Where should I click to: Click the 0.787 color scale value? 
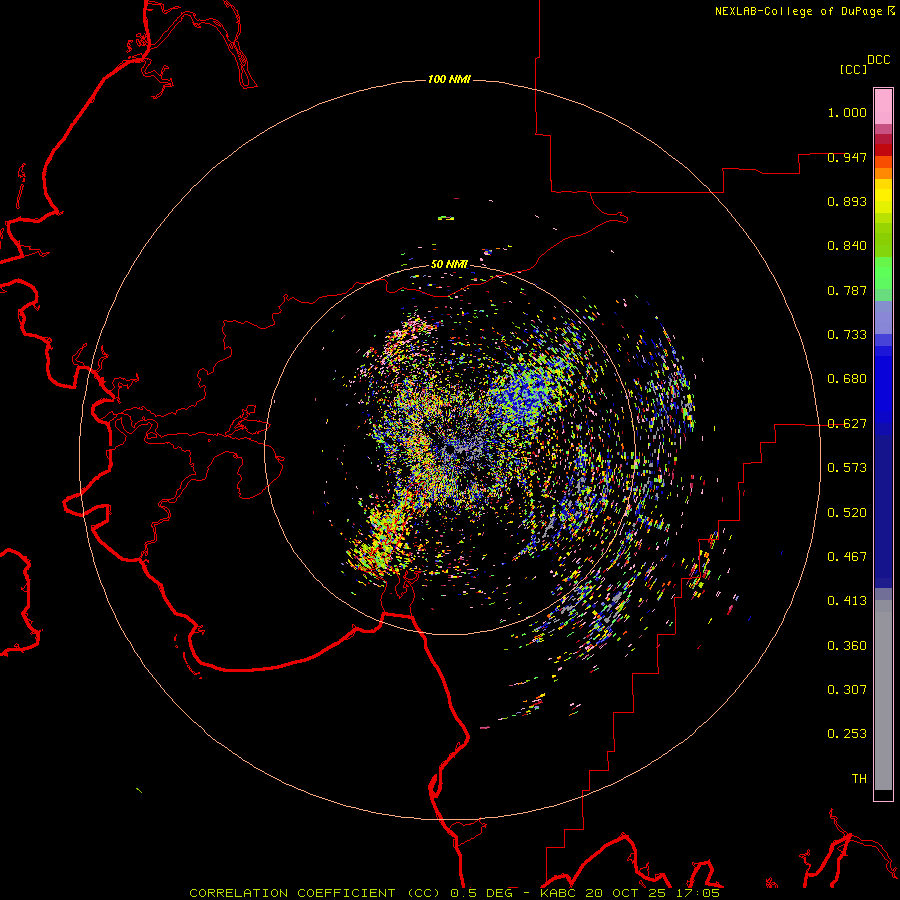(x=847, y=290)
